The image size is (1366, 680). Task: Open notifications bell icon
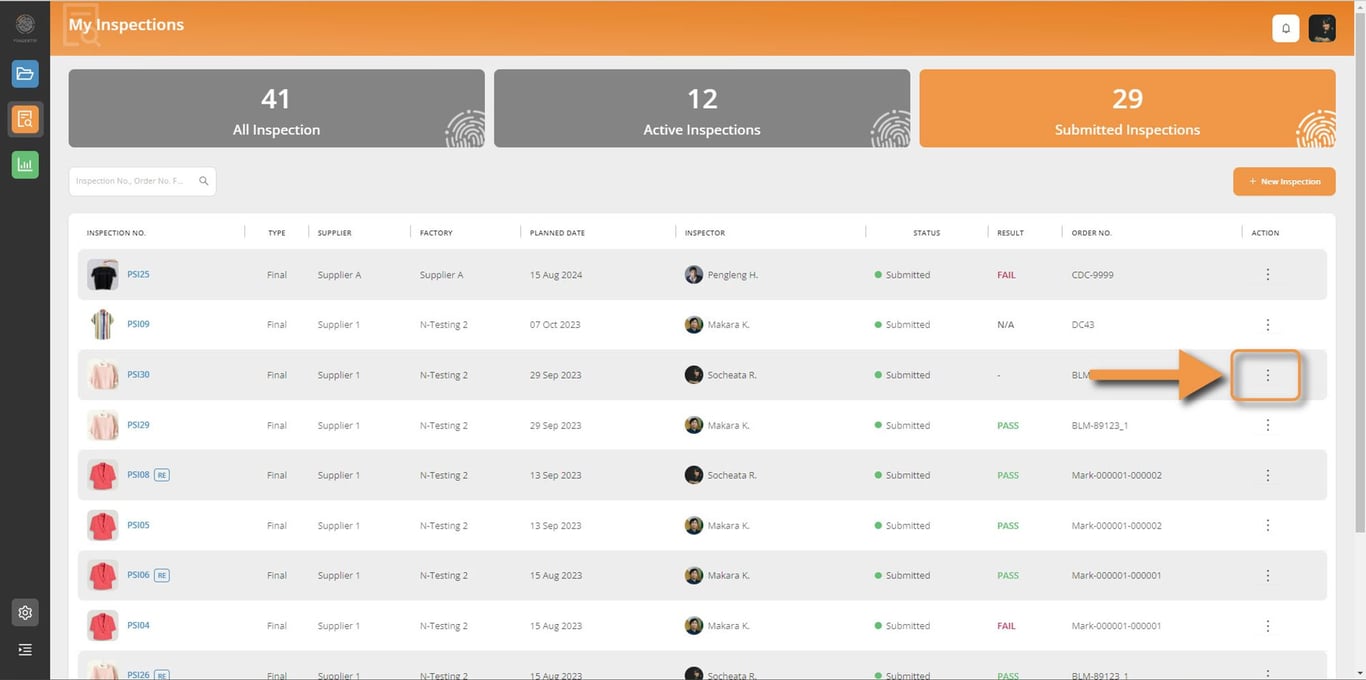point(1286,28)
